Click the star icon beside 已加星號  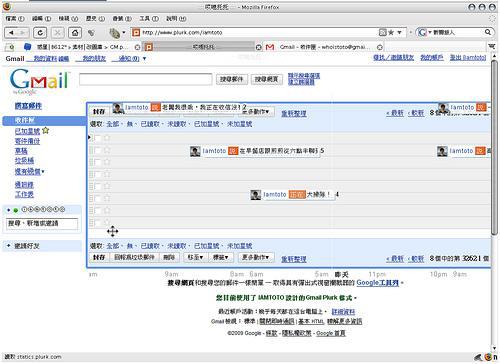pyautogui.click(x=46, y=130)
